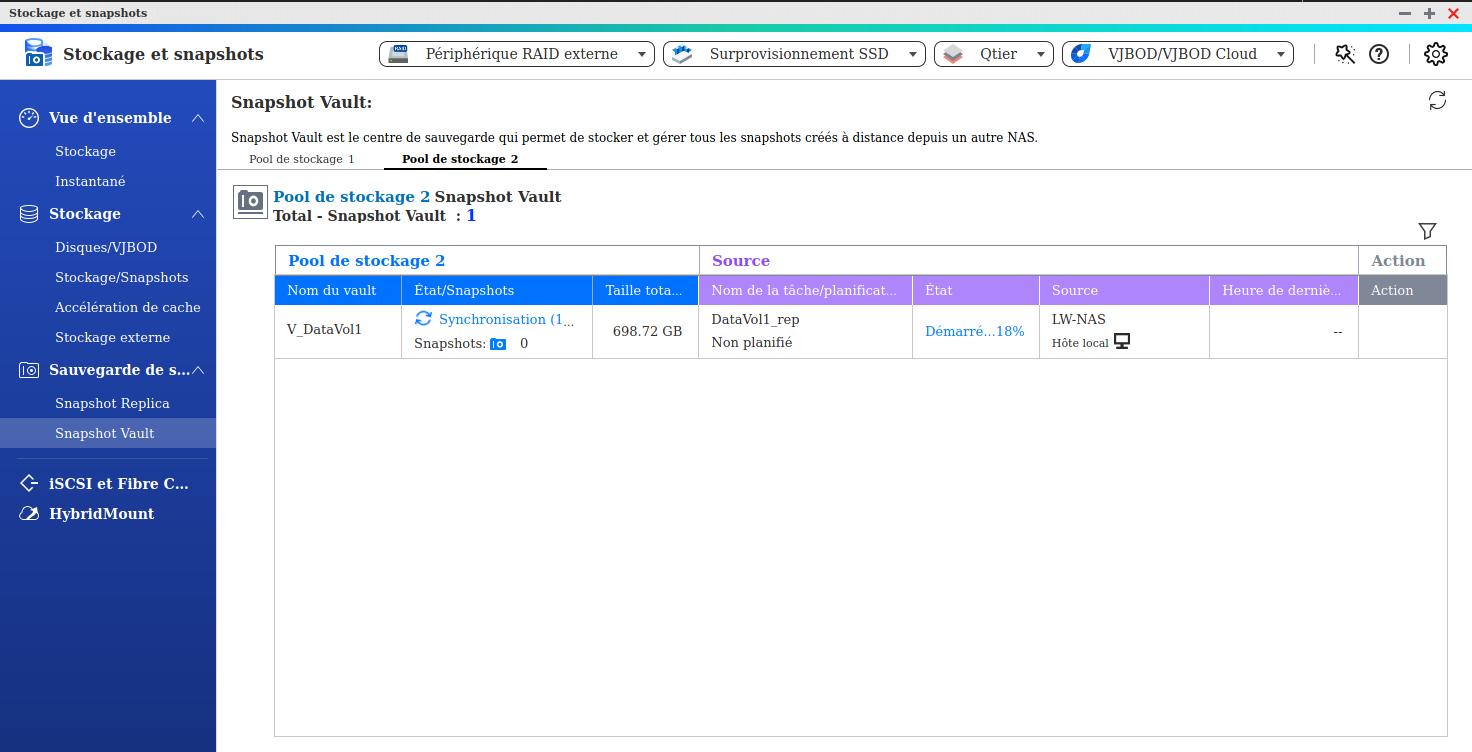The width and height of the screenshot is (1472, 752).
Task: Open Disques/VJBOD in the sidebar
Action: (106, 247)
